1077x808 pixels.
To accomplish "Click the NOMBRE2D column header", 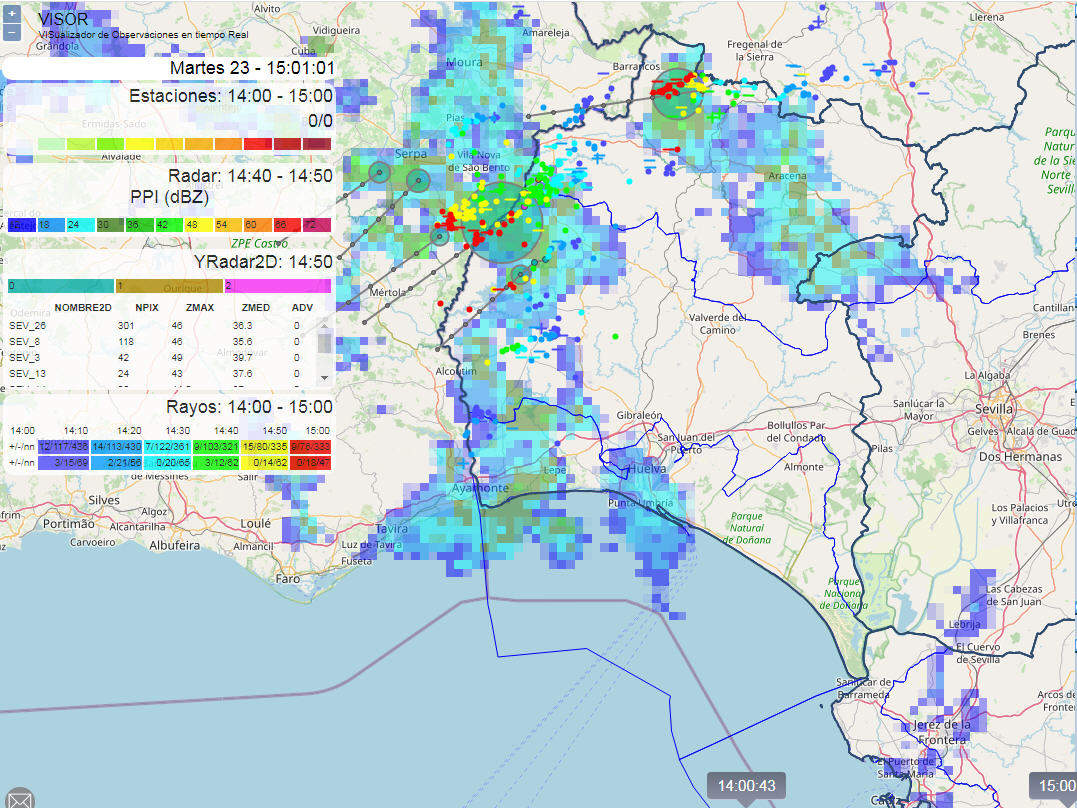I will pyautogui.click(x=82, y=307).
